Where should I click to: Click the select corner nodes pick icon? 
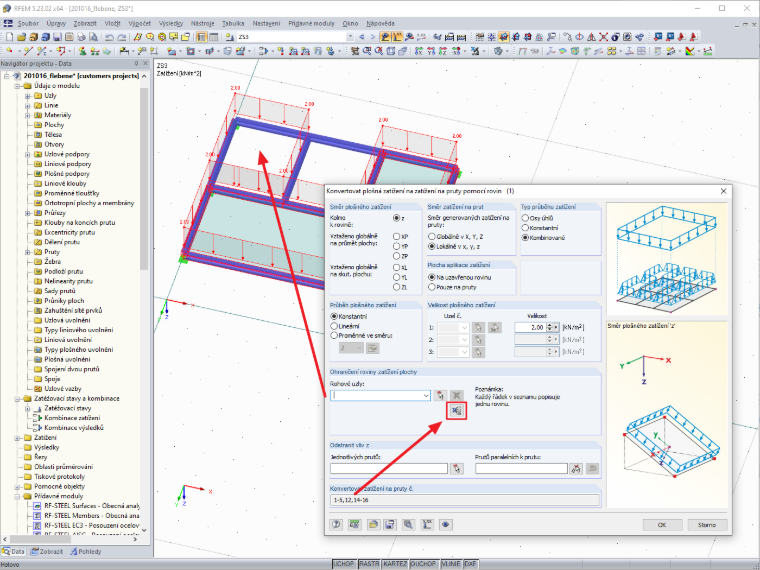click(440, 396)
